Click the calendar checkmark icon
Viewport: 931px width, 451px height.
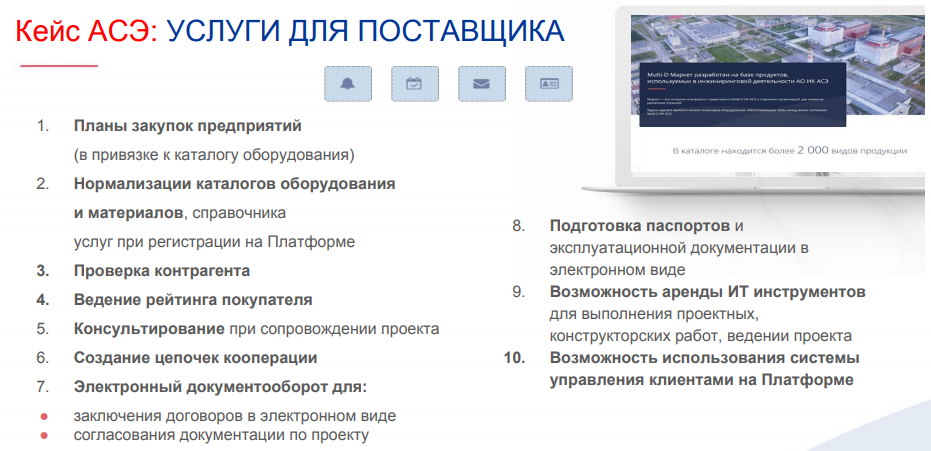(x=414, y=84)
